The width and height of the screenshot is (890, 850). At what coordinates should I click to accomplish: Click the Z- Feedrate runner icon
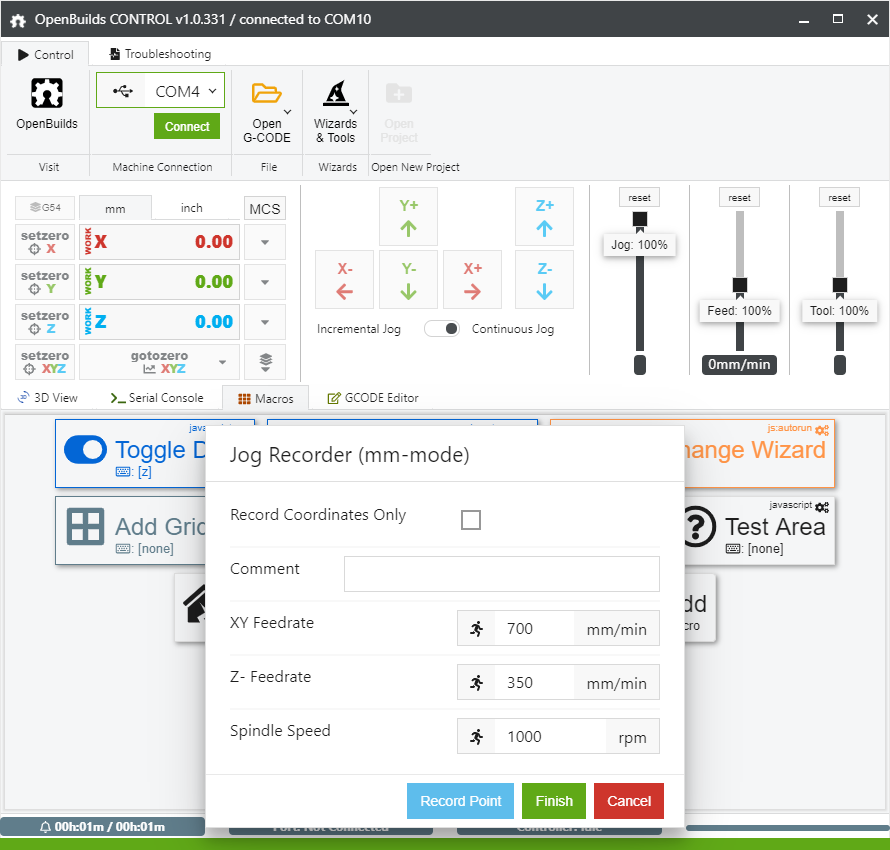477,683
